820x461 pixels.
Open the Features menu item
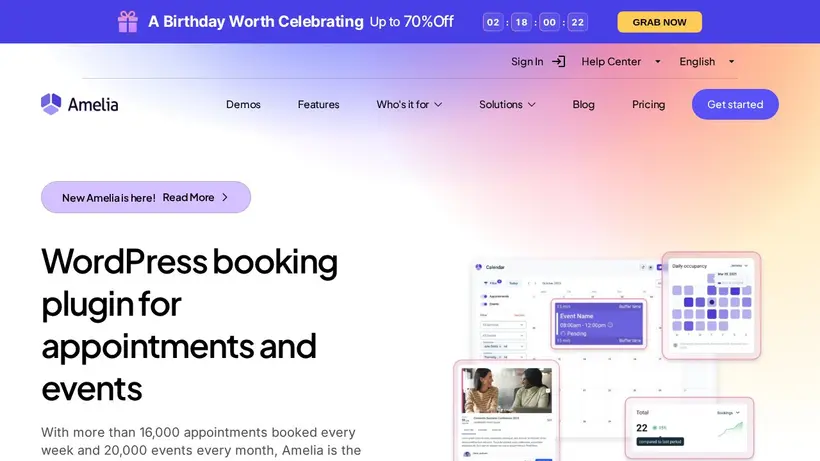pyautogui.click(x=318, y=105)
